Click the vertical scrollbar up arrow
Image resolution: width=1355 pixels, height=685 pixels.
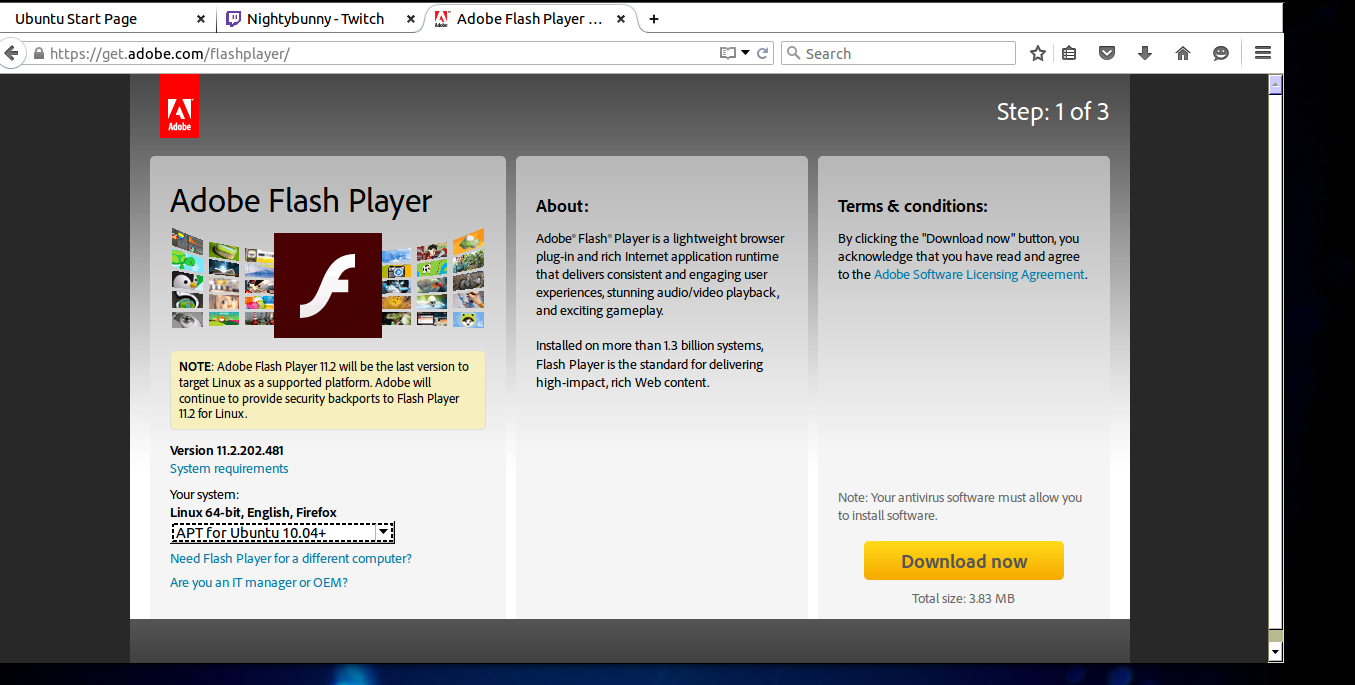[x=1275, y=84]
